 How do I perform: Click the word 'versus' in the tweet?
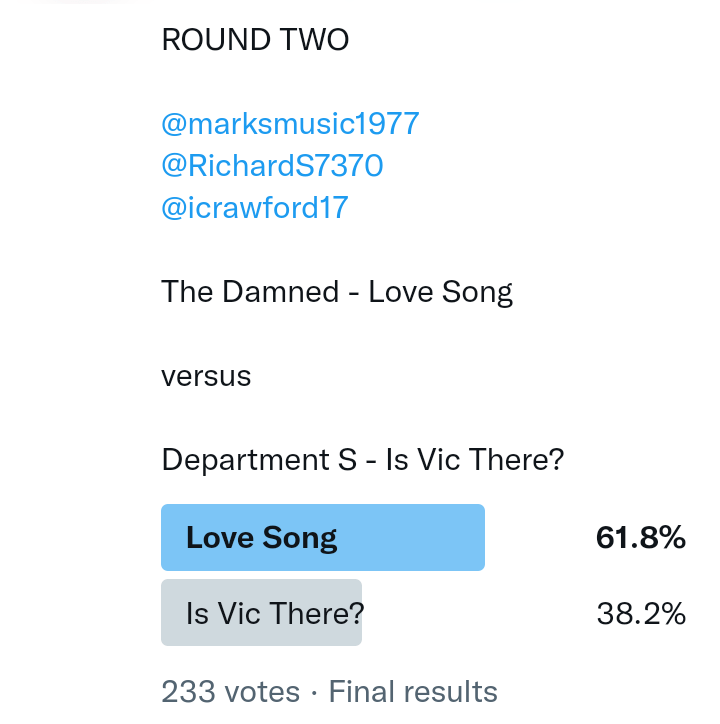(206, 376)
